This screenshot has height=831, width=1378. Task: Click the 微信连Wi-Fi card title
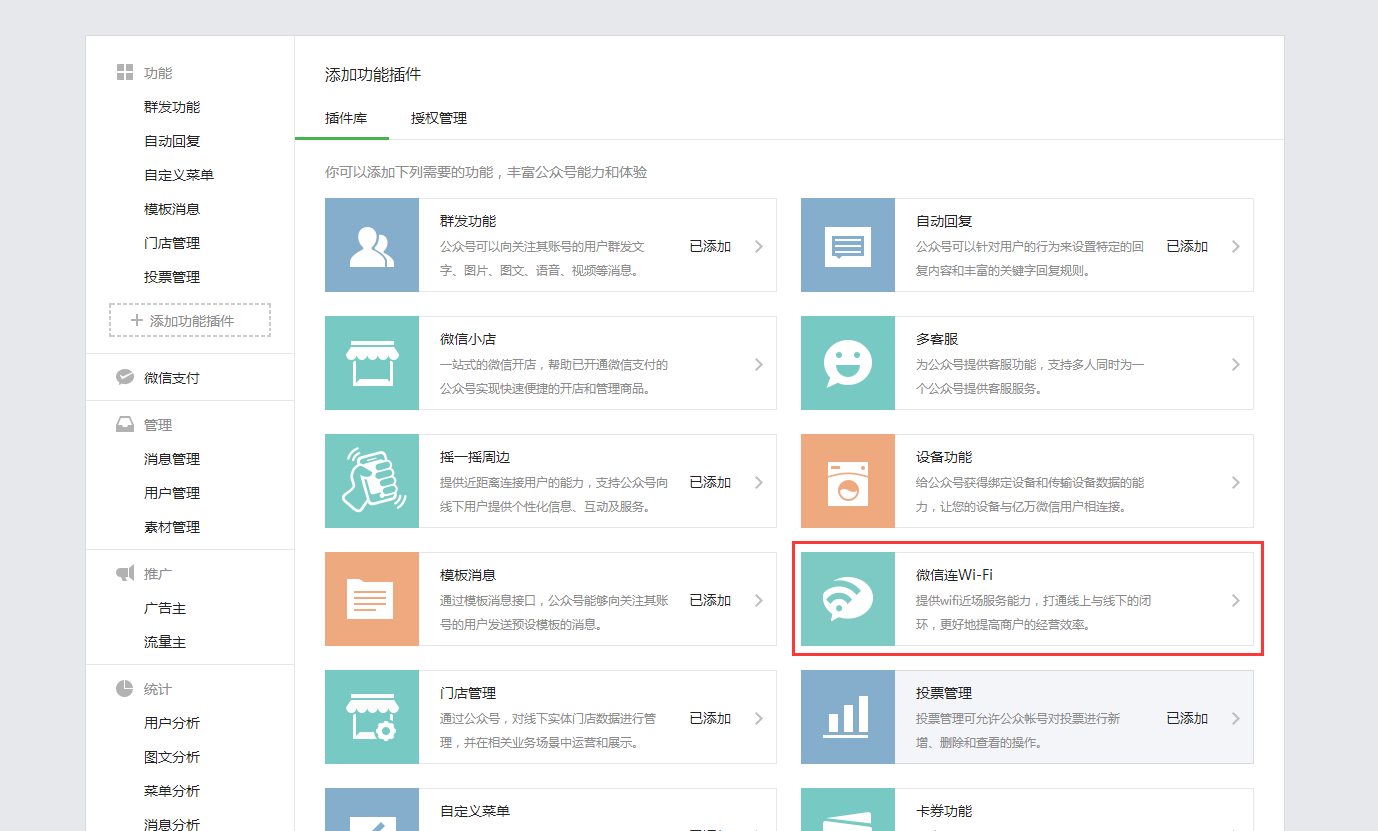(954, 575)
